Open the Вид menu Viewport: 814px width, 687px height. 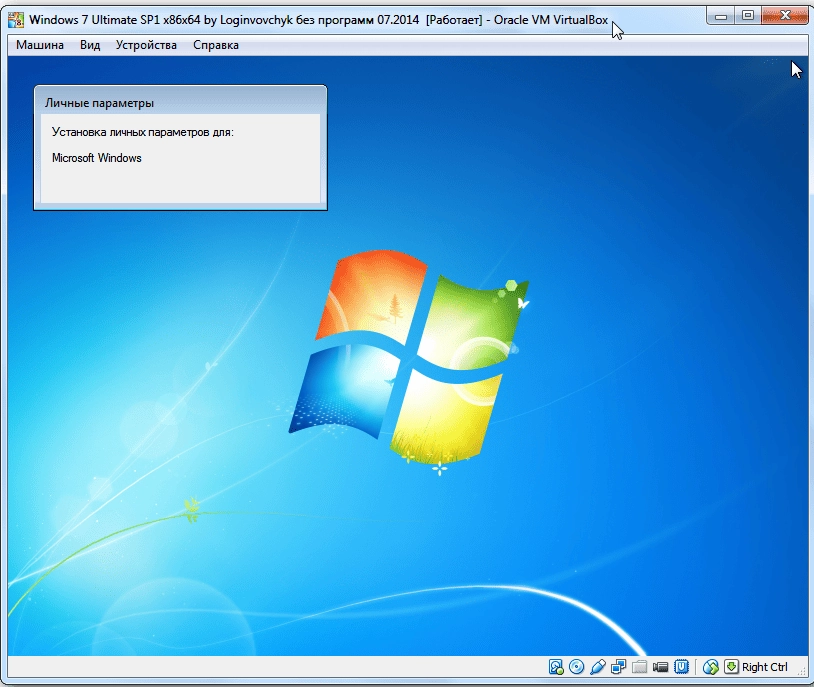[90, 45]
